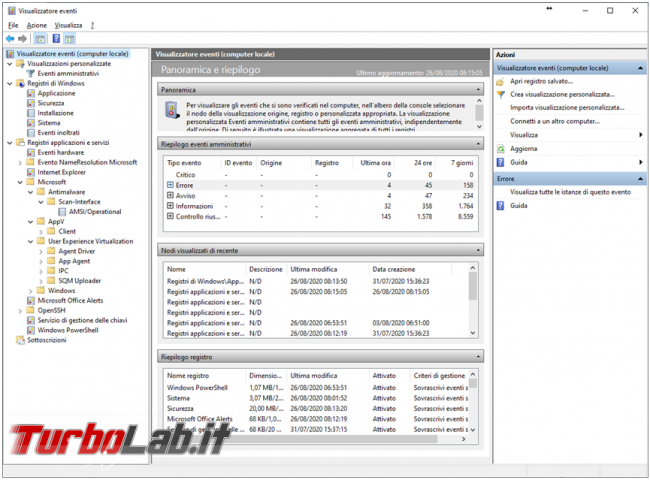Click the Sistema log icon
This screenshot has width=650, height=480.
pyautogui.click(x=31, y=123)
